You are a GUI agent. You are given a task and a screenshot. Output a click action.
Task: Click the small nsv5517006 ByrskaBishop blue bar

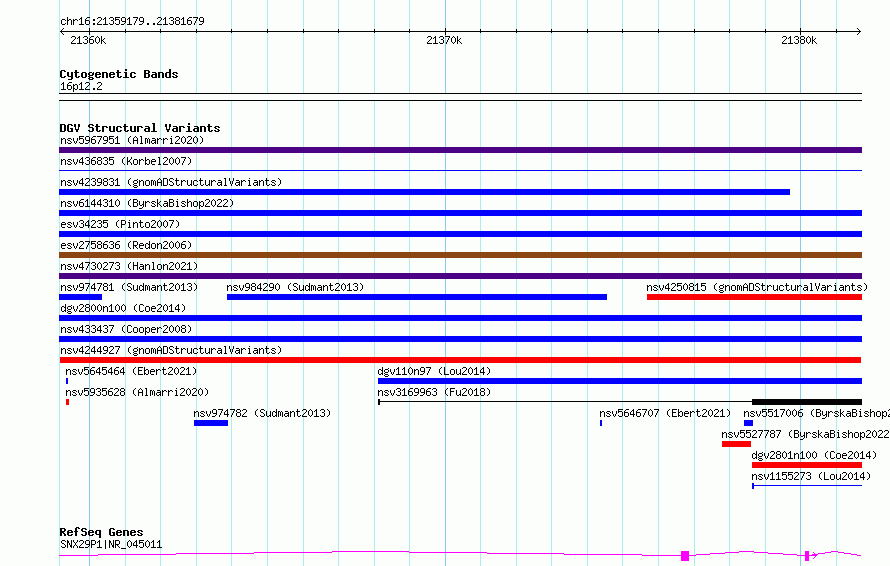click(748, 423)
